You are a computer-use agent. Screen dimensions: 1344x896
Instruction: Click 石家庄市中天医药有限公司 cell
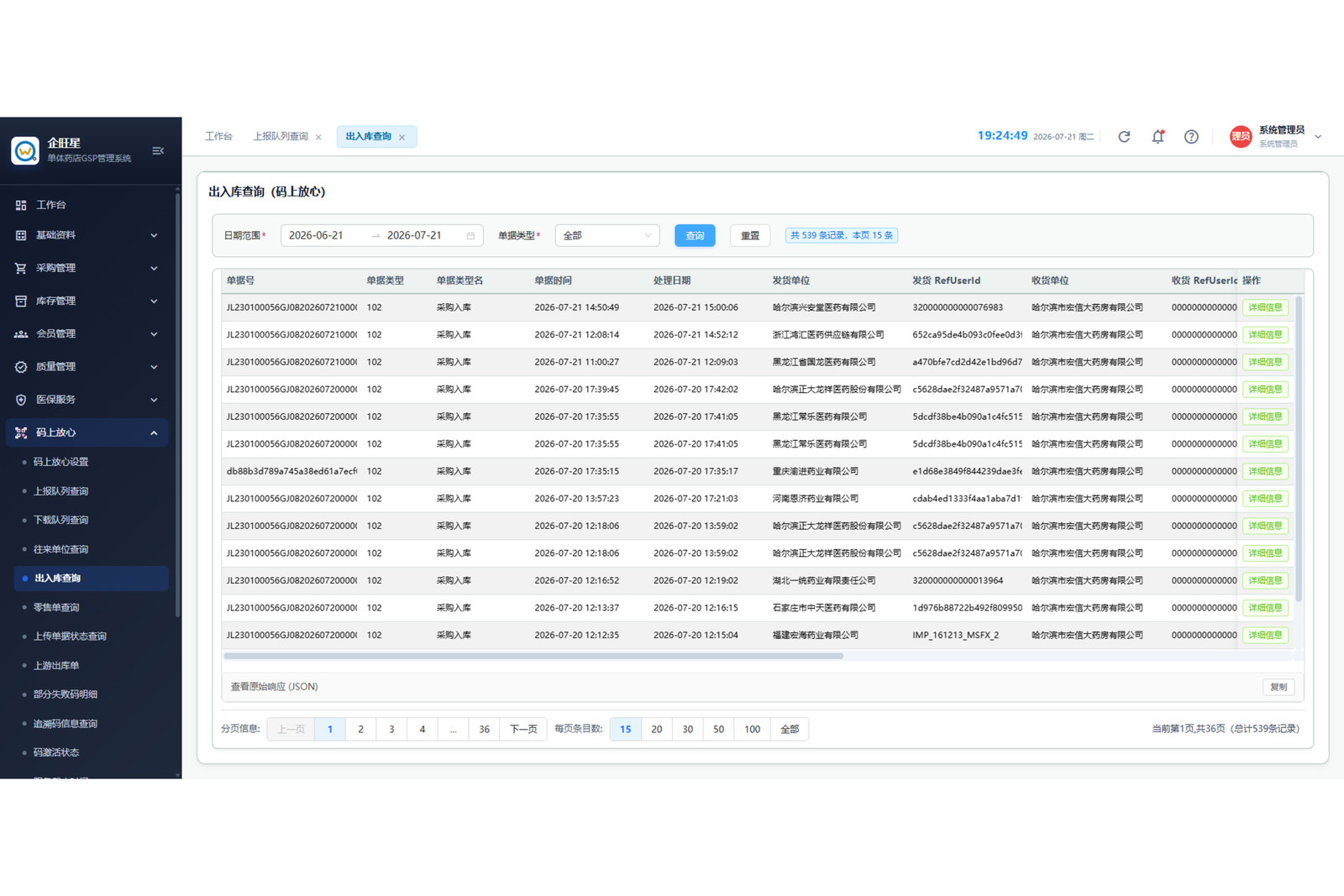[x=824, y=608]
